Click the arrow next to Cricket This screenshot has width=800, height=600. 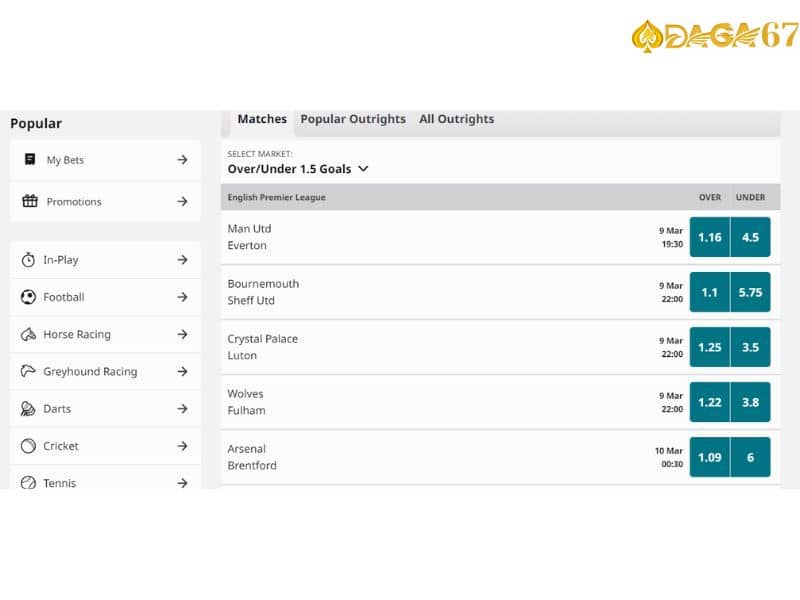pos(183,446)
